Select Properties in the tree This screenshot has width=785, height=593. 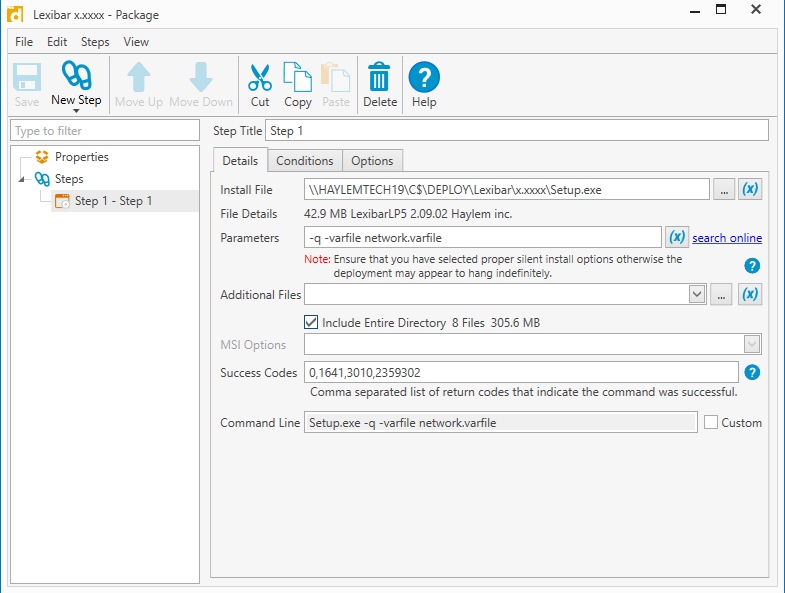click(81, 157)
